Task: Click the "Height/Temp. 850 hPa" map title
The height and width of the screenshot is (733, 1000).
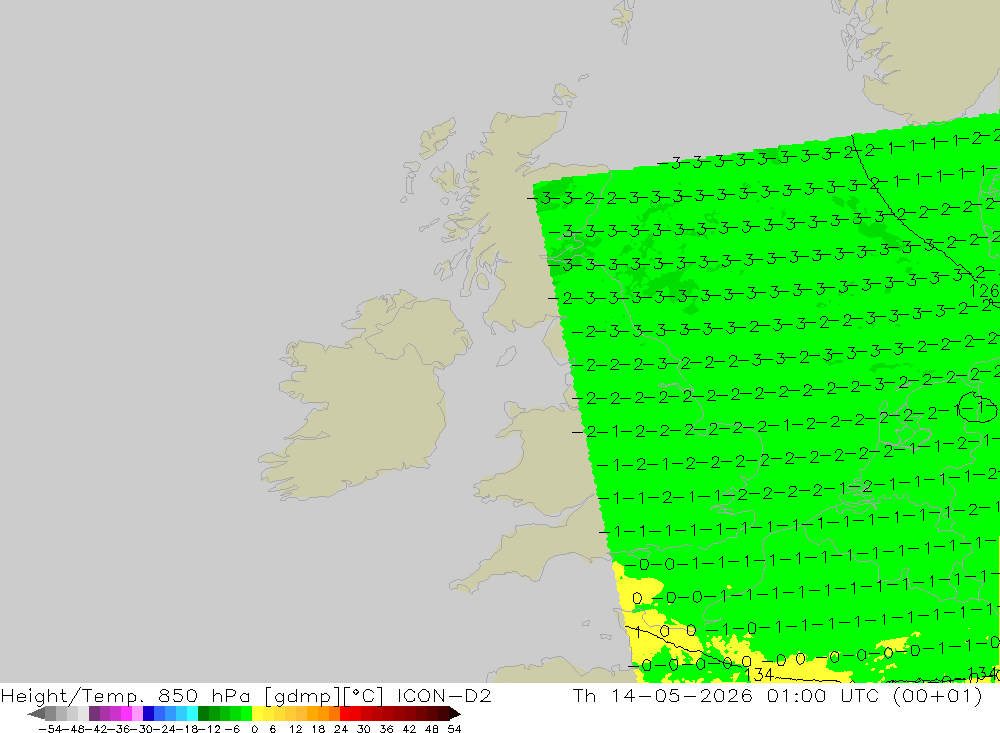Action: (126, 695)
